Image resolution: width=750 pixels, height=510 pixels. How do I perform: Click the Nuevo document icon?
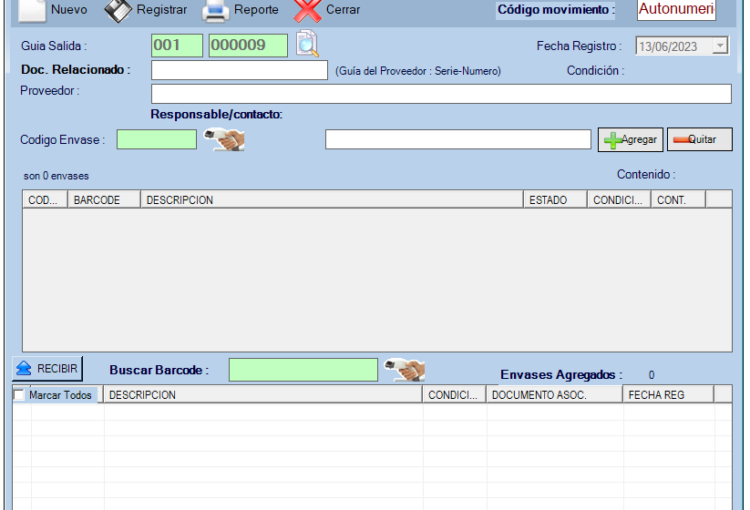(x=30, y=10)
